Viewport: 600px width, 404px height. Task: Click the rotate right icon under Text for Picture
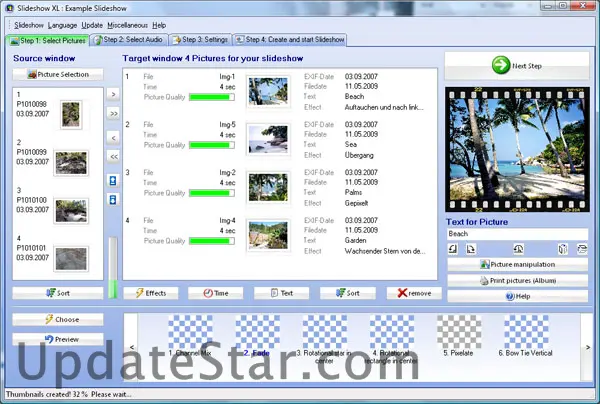[x=471, y=249]
